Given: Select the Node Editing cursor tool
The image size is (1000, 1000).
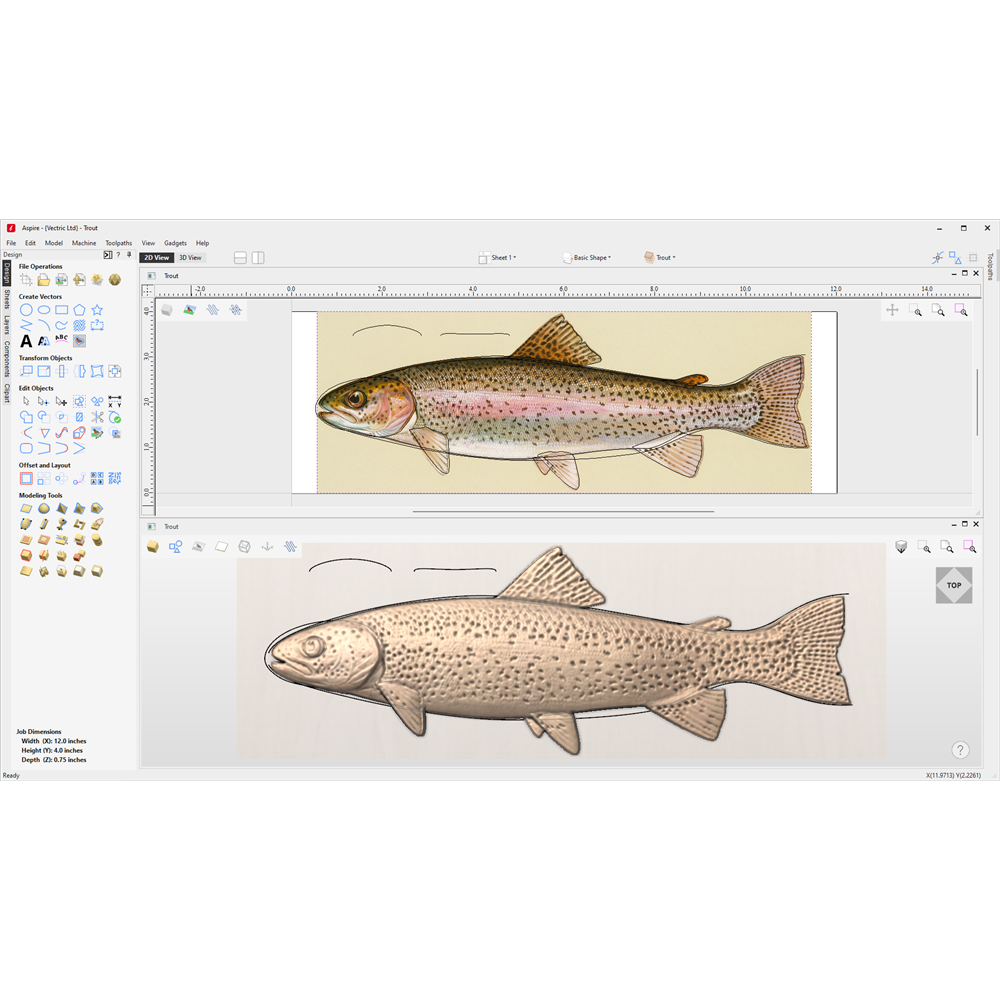Looking at the screenshot, I should 44,401.
